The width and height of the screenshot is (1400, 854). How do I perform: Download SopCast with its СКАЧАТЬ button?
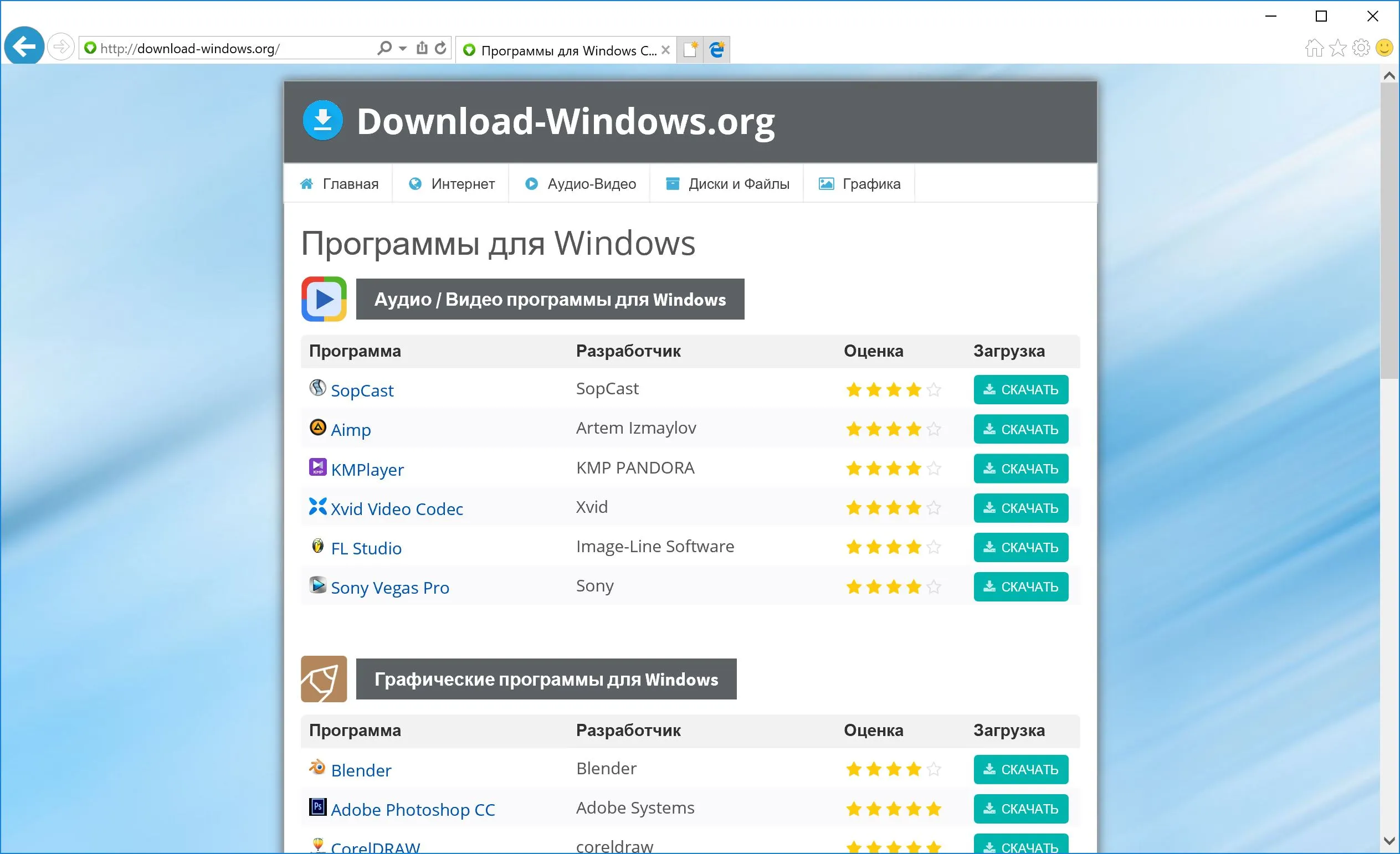[x=1021, y=389]
